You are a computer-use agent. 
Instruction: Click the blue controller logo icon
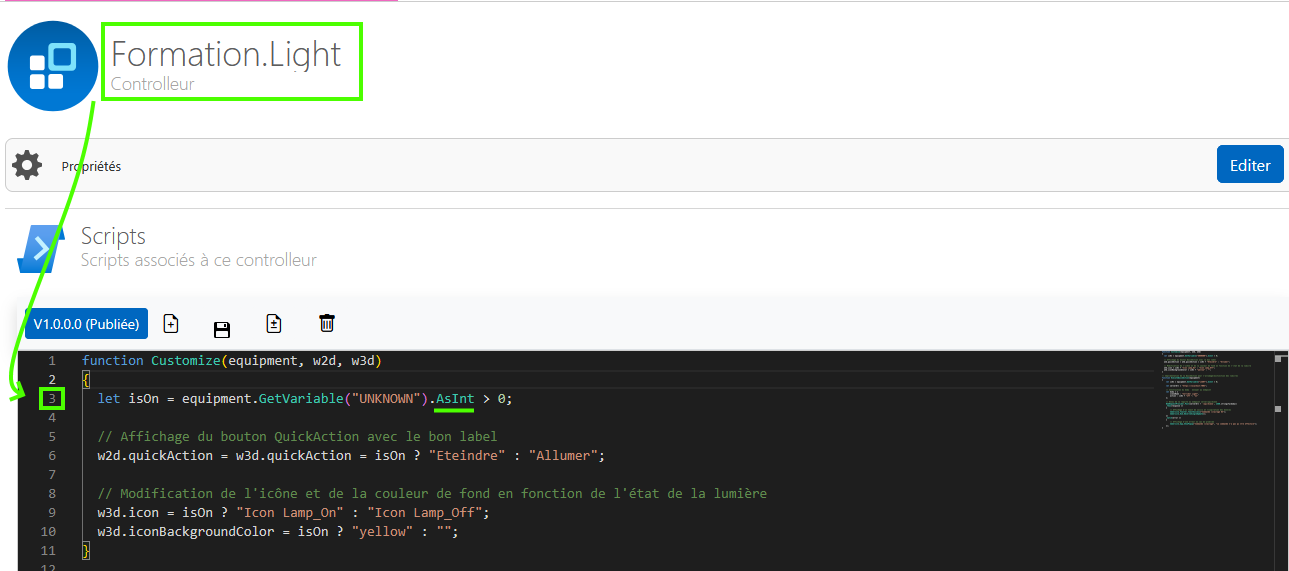coord(53,66)
